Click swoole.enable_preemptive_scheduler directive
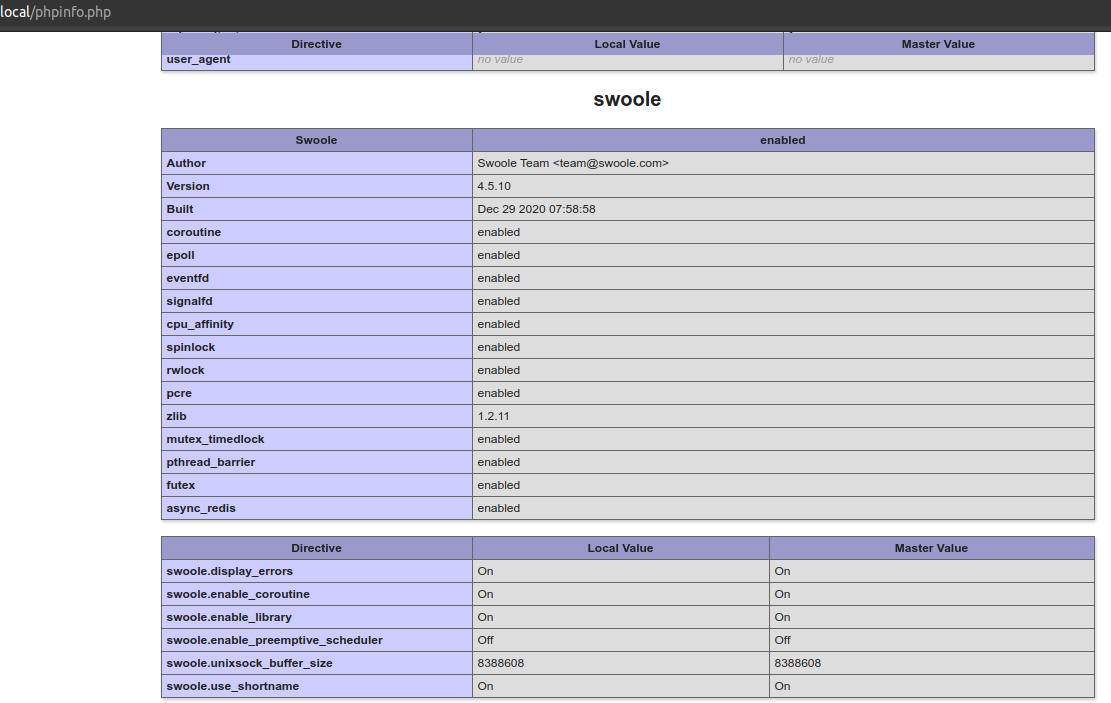The image size is (1111, 703). [274, 641]
